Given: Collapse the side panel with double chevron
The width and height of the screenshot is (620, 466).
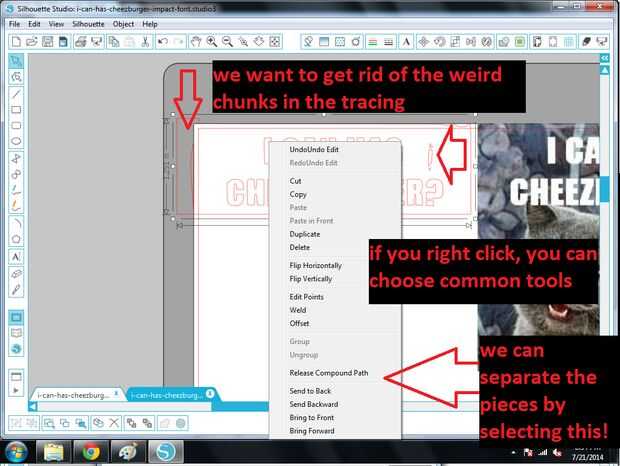Looking at the screenshot, I should tap(605, 58).
